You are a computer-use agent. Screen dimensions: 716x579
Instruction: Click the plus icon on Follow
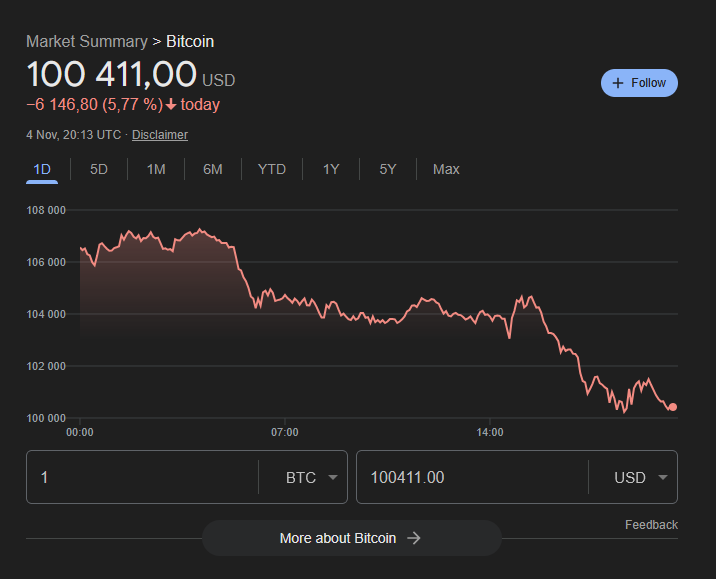coord(618,83)
